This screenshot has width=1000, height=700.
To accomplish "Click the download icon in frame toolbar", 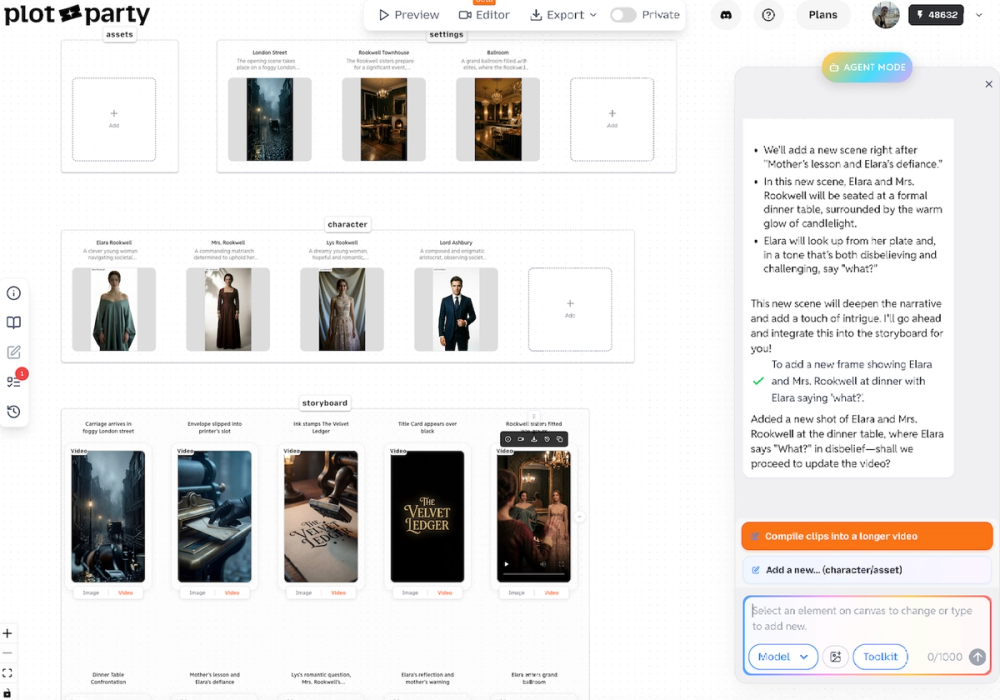I will point(534,439).
